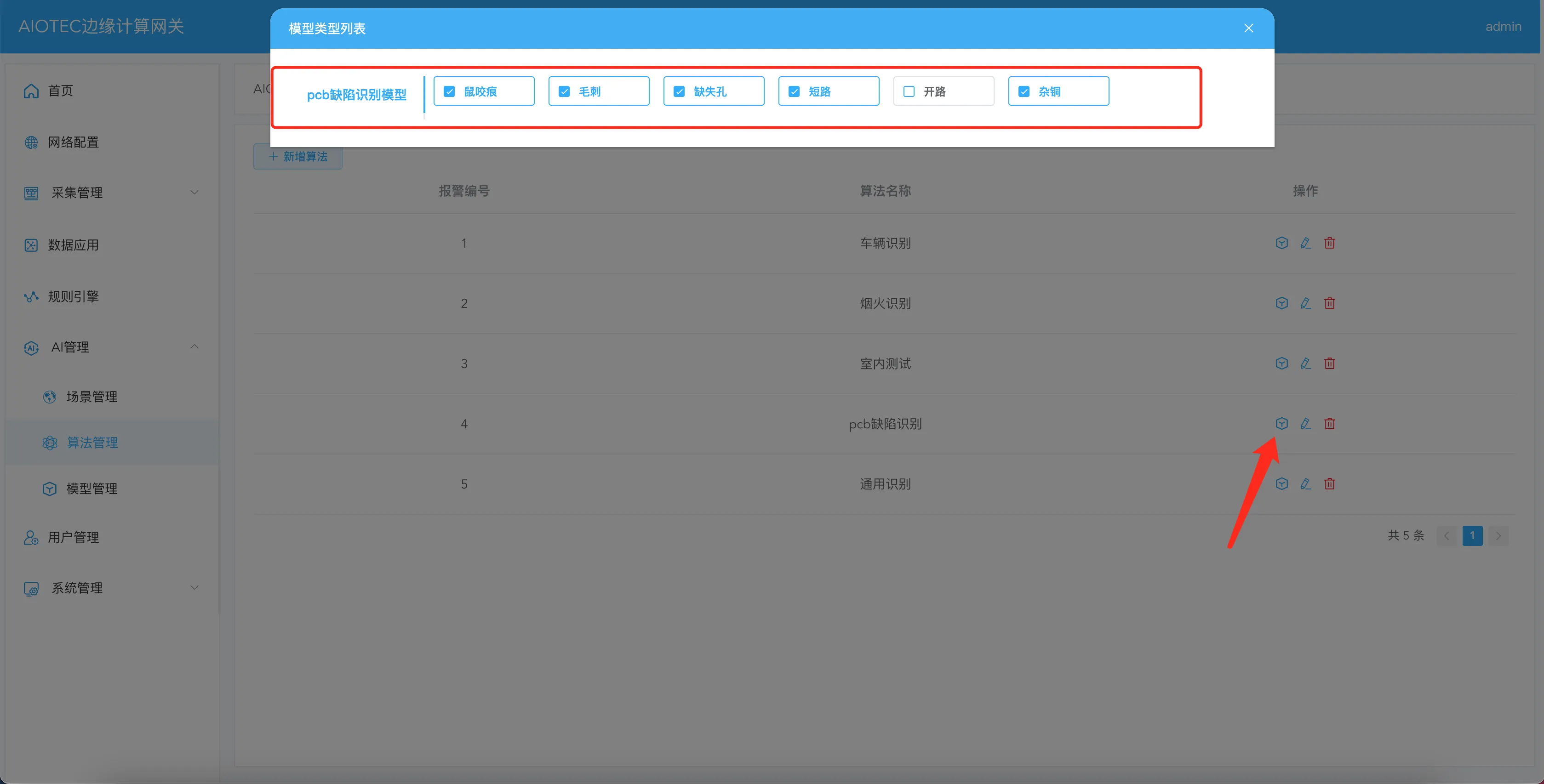Open model cube icon for 通用识别 row
The image size is (1544, 784).
[x=1281, y=484]
